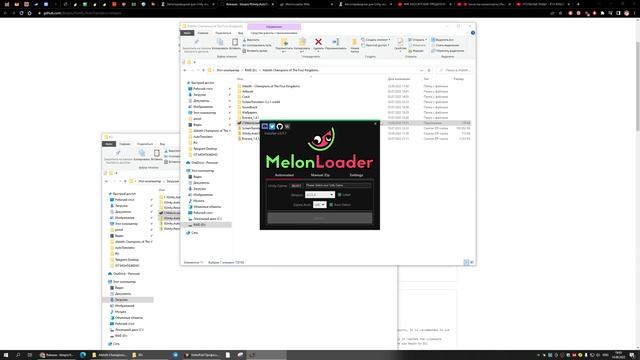Click Снять выделение in the ribbon

445,45
